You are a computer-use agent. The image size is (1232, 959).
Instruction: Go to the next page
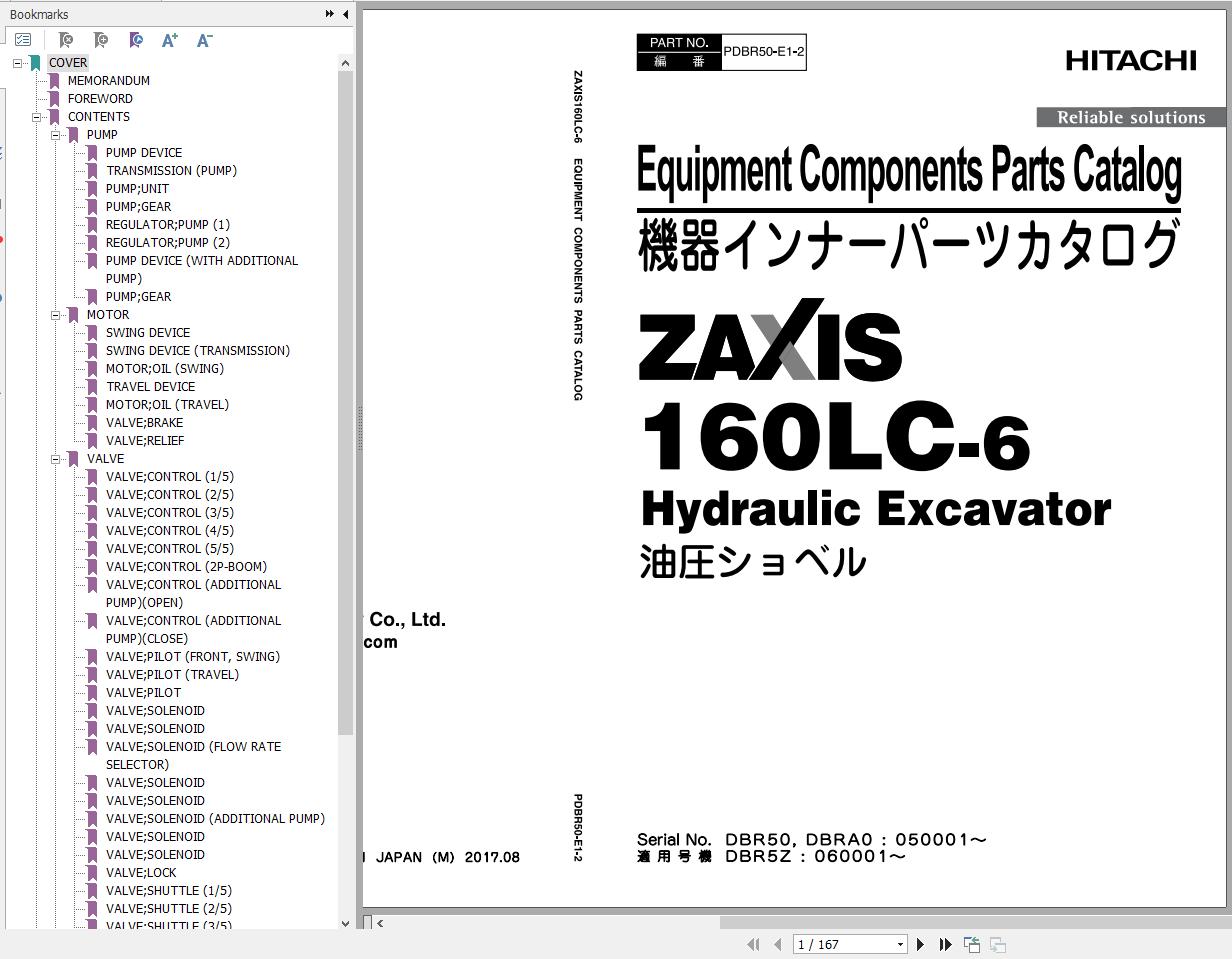(x=920, y=944)
